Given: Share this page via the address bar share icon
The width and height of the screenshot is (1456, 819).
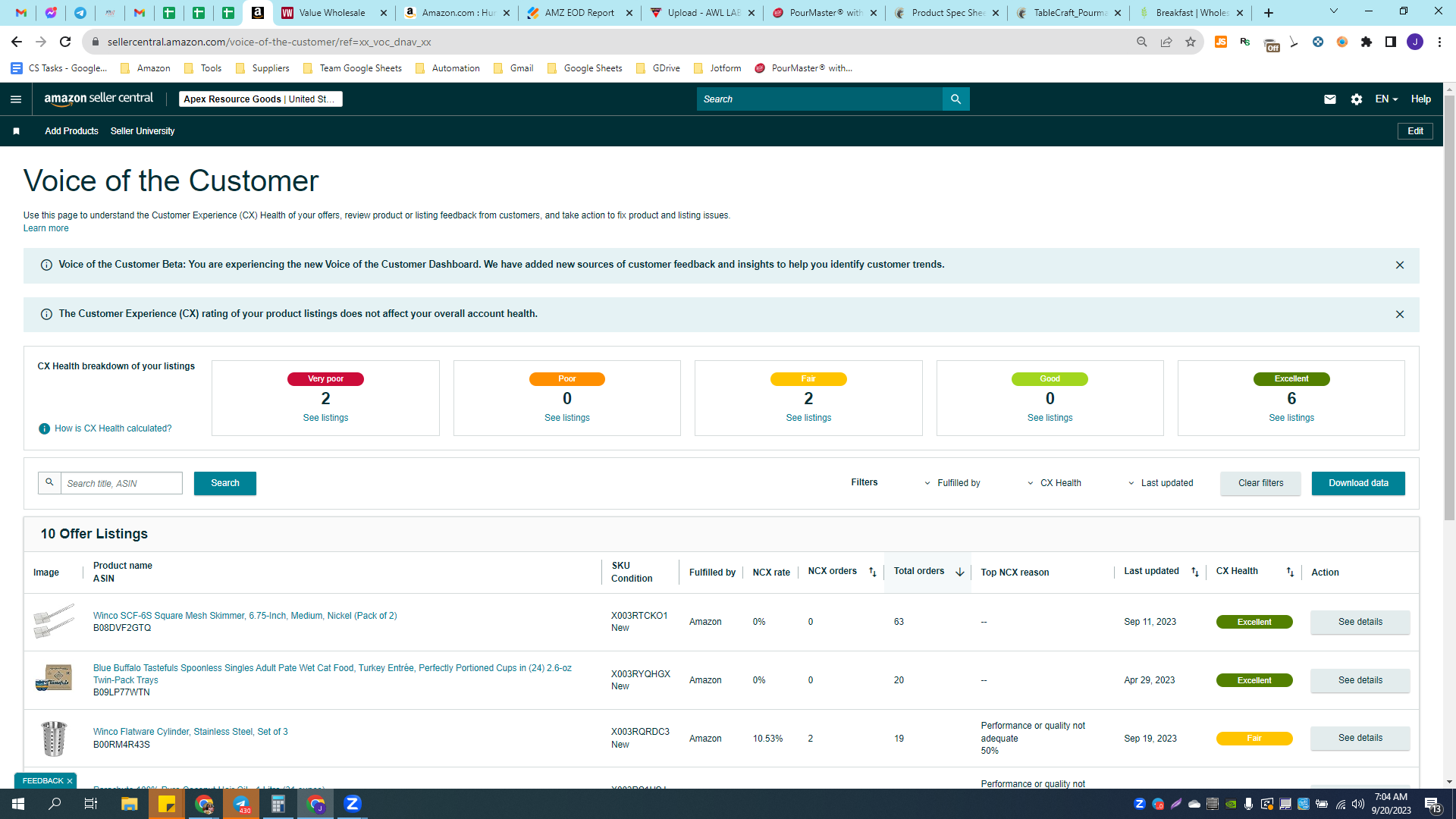Looking at the screenshot, I should point(1166,42).
